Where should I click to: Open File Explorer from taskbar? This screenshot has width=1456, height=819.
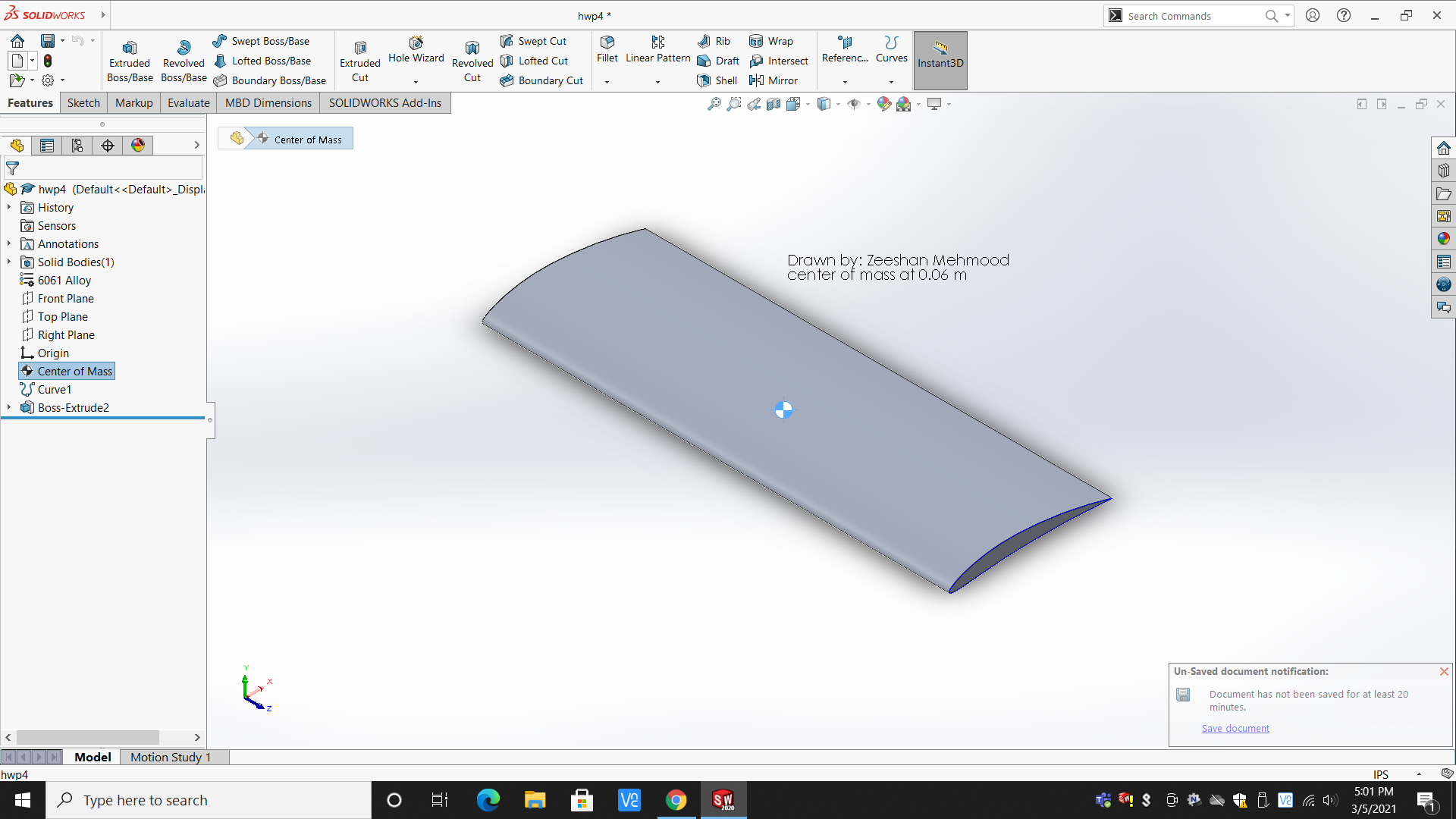(535, 800)
